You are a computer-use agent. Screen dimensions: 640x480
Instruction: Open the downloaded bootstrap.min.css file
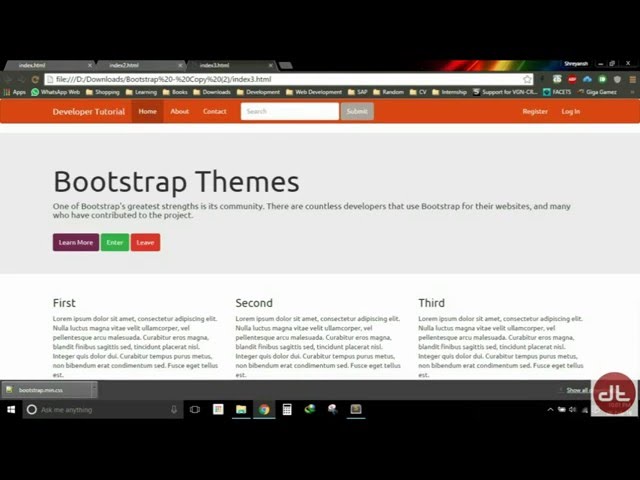click(x=46, y=390)
